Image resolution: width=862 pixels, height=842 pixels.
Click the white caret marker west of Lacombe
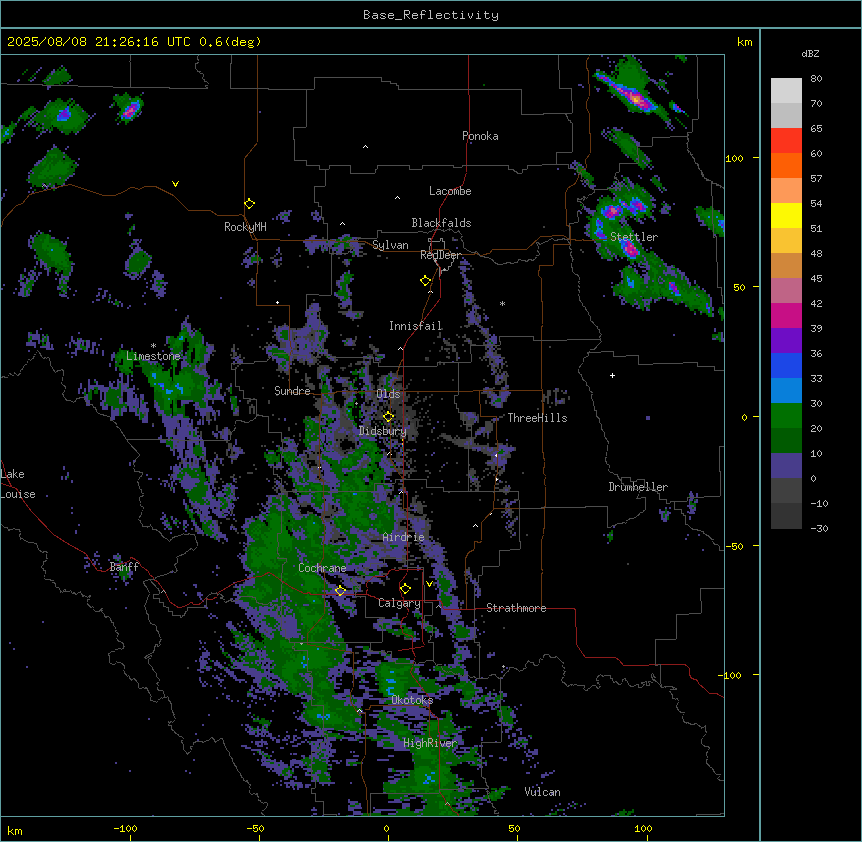(x=397, y=198)
